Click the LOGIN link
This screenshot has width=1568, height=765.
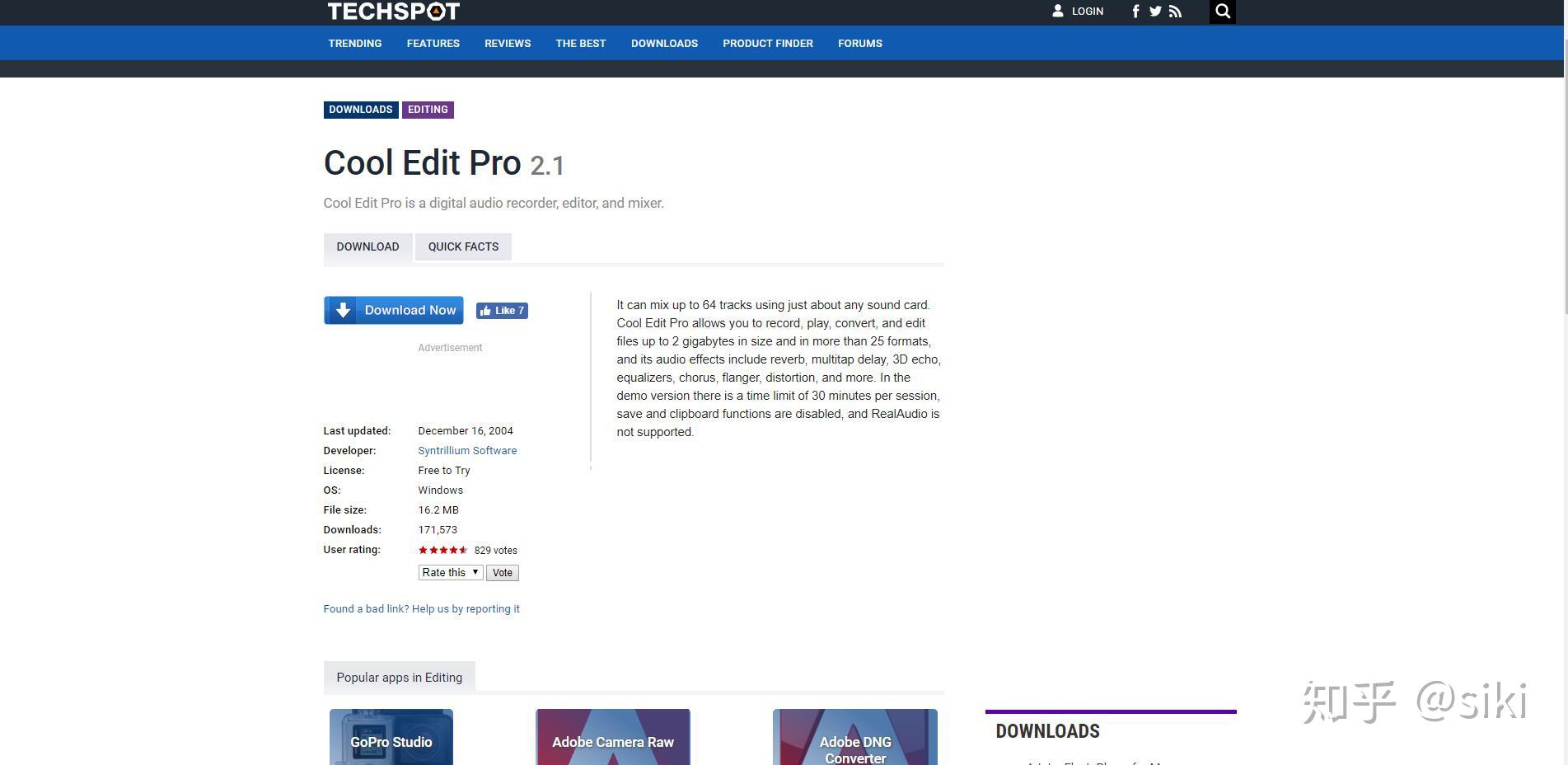(x=1088, y=12)
